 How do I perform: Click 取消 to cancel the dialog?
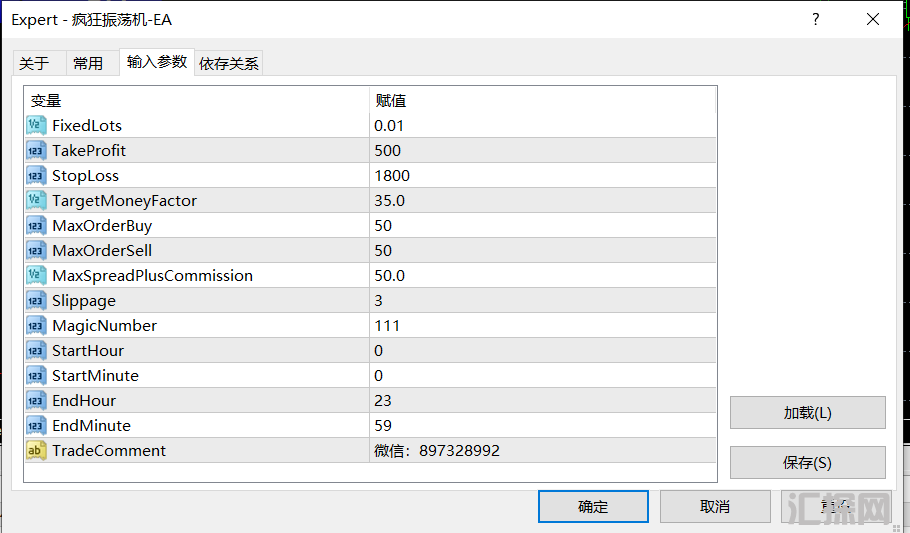pos(714,506)
